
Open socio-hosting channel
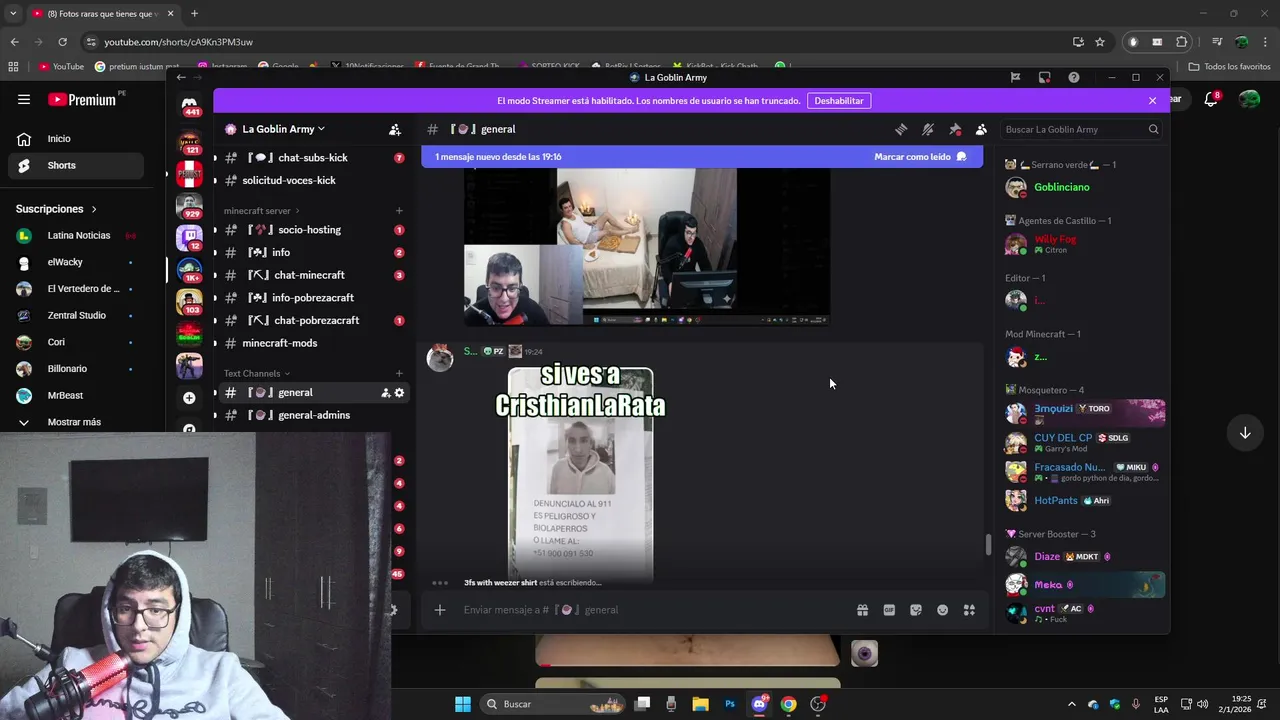[312, 230]
